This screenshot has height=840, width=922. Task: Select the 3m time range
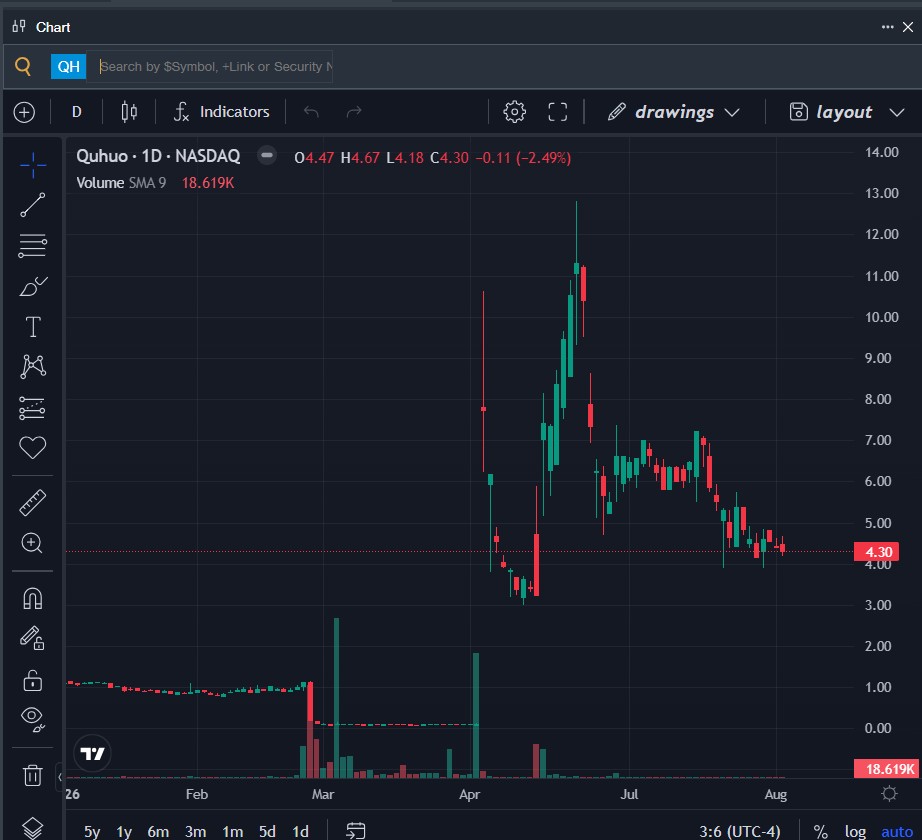(x=195, y=831)
